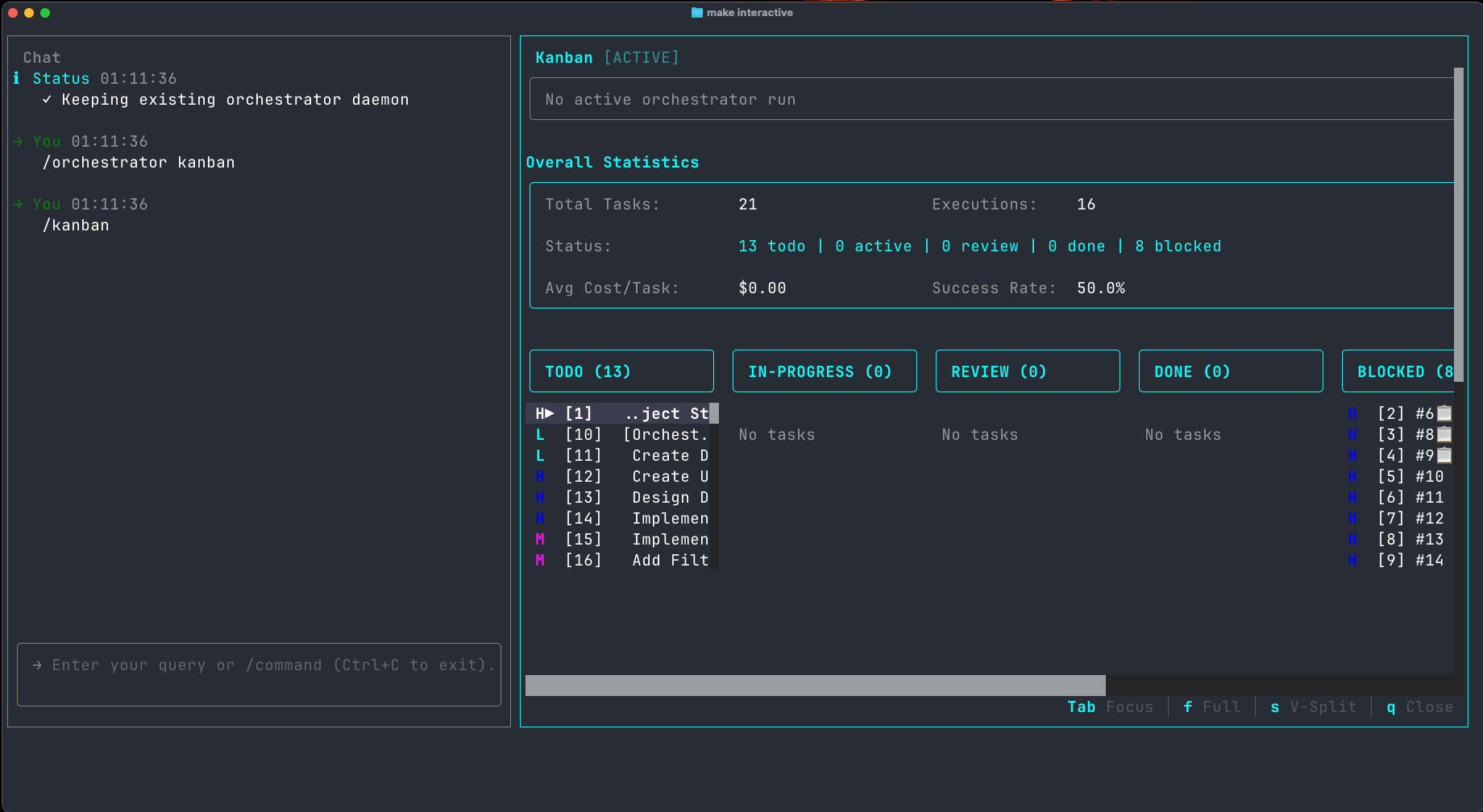Activate V-Split from the bottom shortcuts
The height and width of the screenshot is (812, 1483).
[x=1323, y=706]
